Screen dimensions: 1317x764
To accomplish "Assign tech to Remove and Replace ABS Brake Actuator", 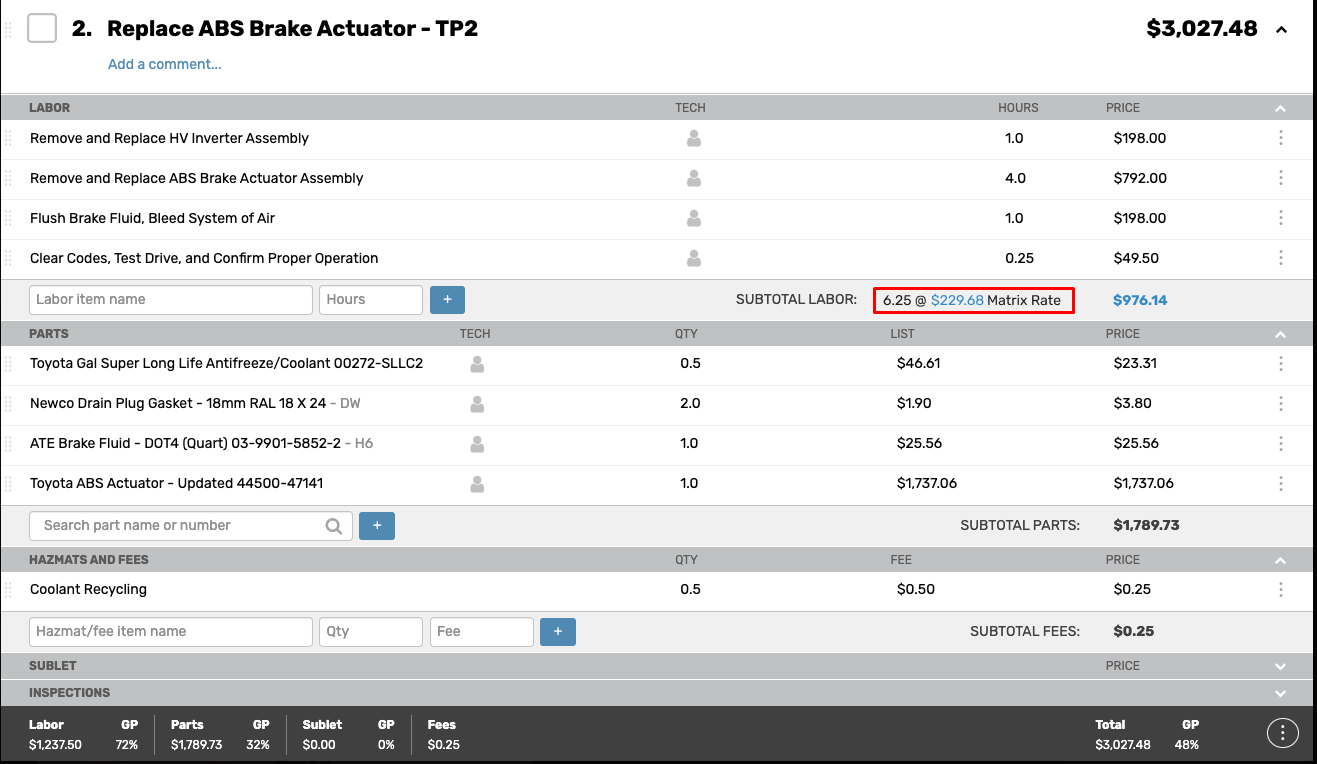I will pos(694,179).
